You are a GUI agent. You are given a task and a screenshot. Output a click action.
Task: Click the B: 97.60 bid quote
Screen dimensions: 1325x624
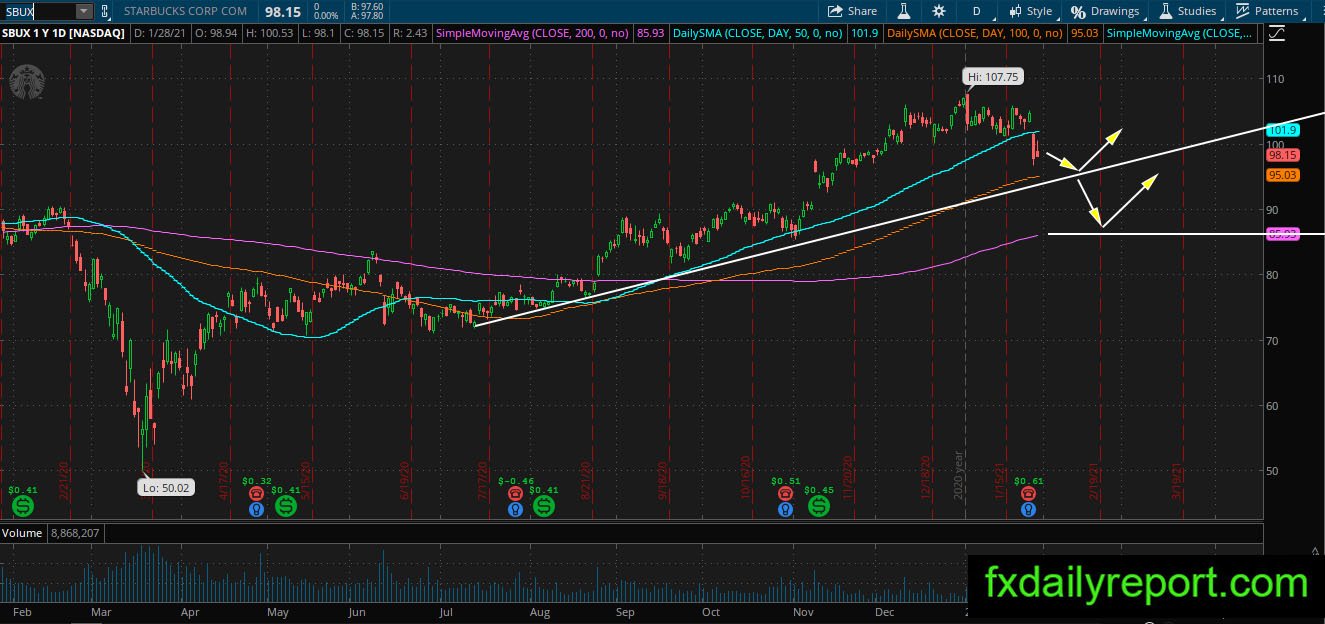tap(369, 7)
